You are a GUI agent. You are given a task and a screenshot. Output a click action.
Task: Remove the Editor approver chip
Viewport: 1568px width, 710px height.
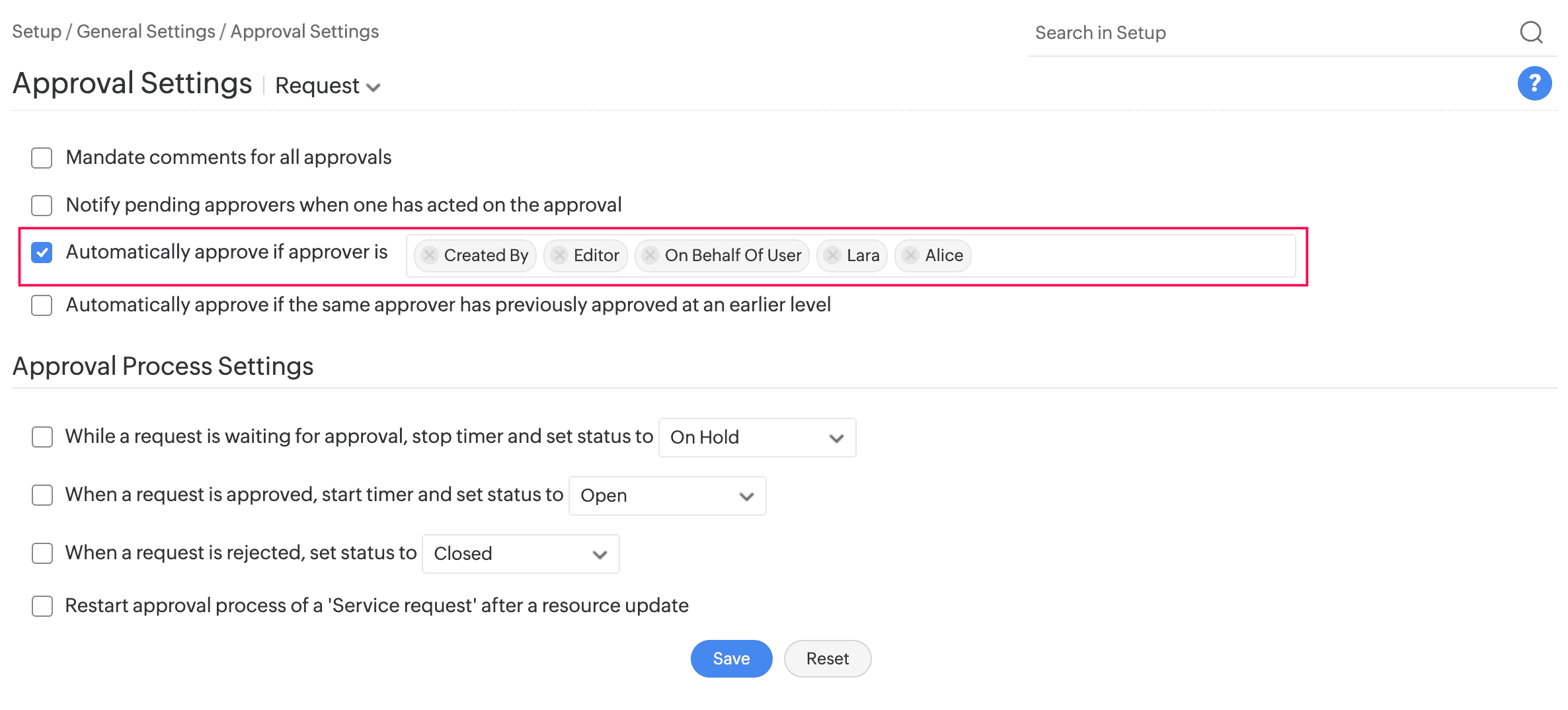[x=559, y=255]
